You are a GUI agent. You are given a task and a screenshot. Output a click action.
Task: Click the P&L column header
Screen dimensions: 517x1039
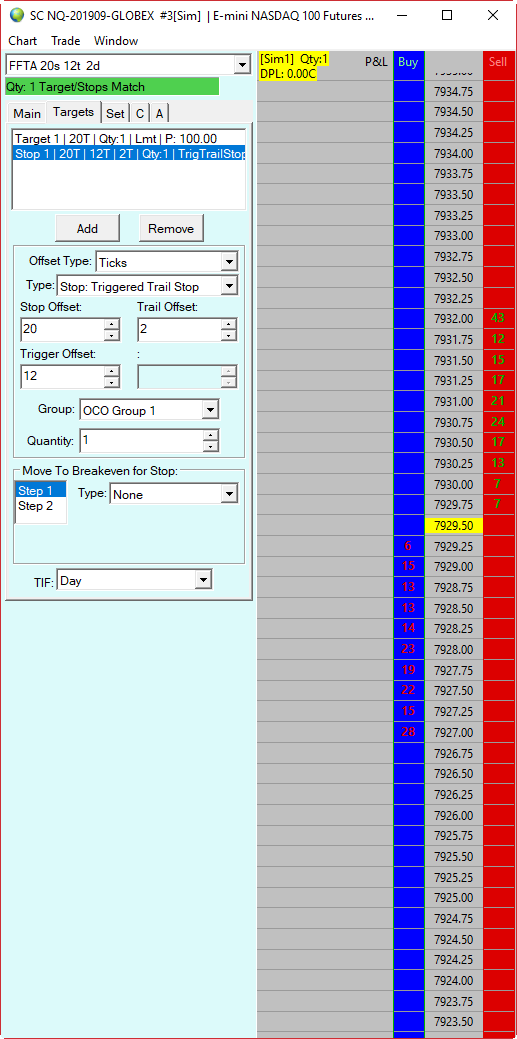376,62
